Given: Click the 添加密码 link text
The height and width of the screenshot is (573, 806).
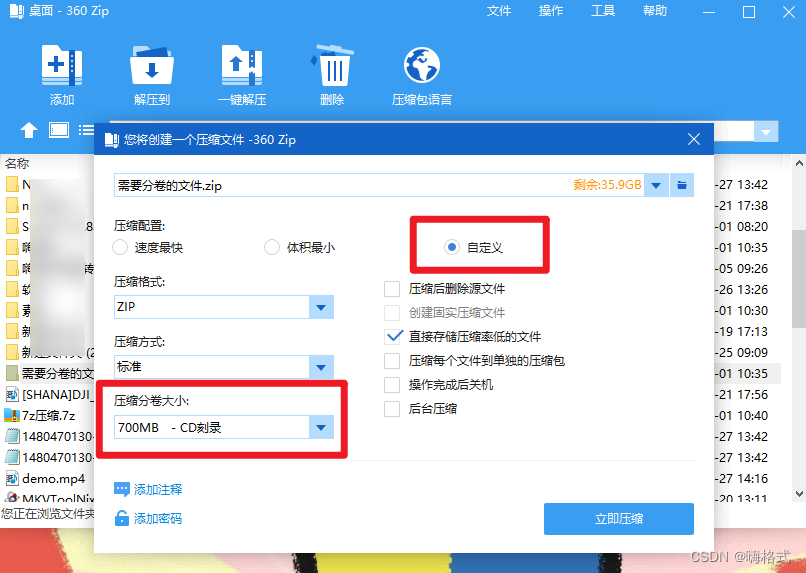Looking at the screenshot, I should 158,519.
